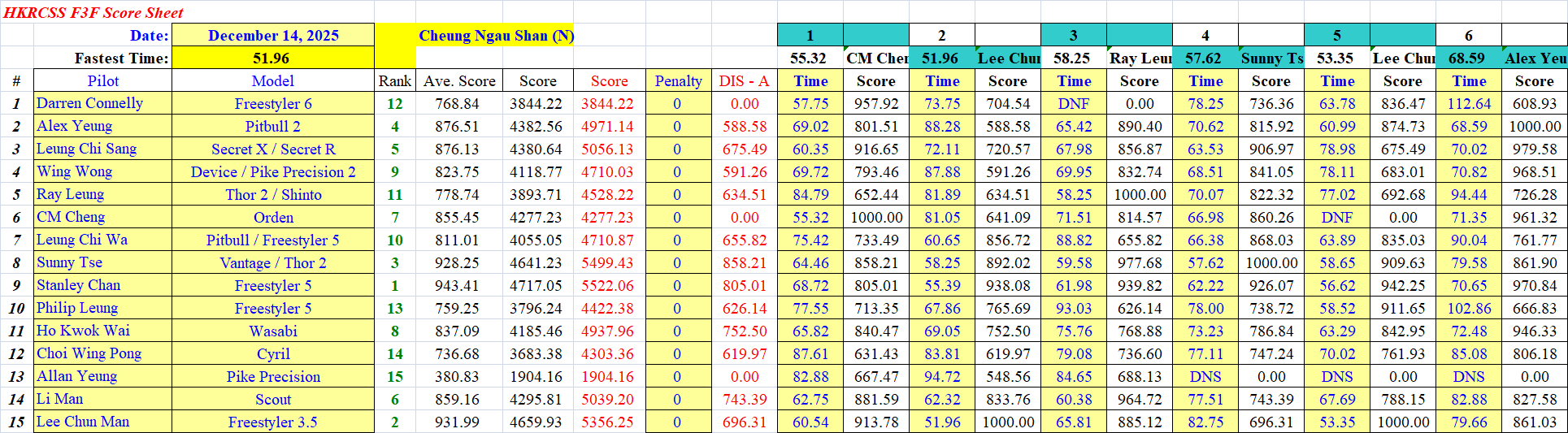The image size is (1568, 433).
Task: Click the Freestyler 3.5 model cell
Action: tap(273, 422)
